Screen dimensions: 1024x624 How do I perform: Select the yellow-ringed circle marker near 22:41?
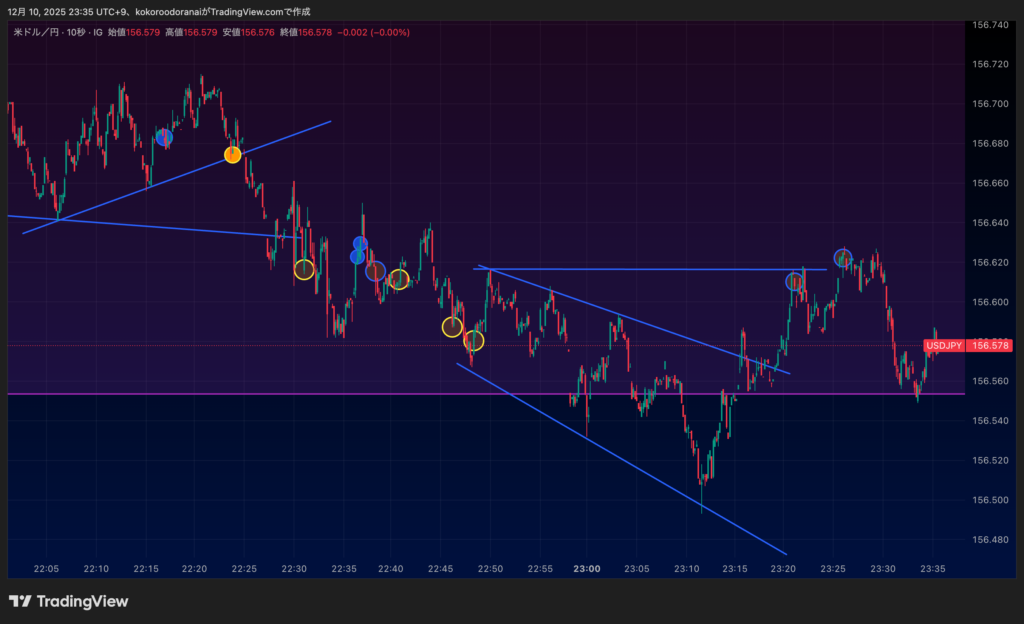pyautogui.click(x=399, y=279)
